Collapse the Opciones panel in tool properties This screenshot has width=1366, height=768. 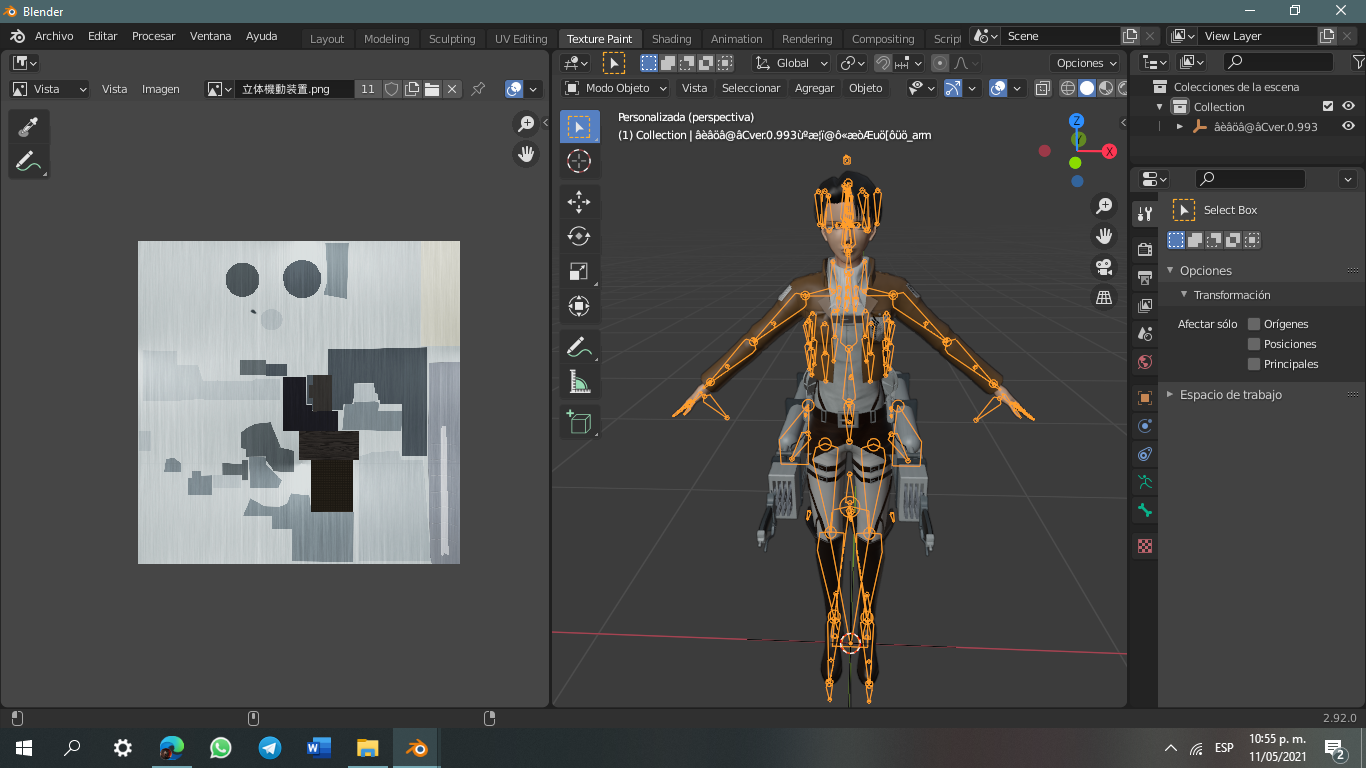(x=1171, y=271)
